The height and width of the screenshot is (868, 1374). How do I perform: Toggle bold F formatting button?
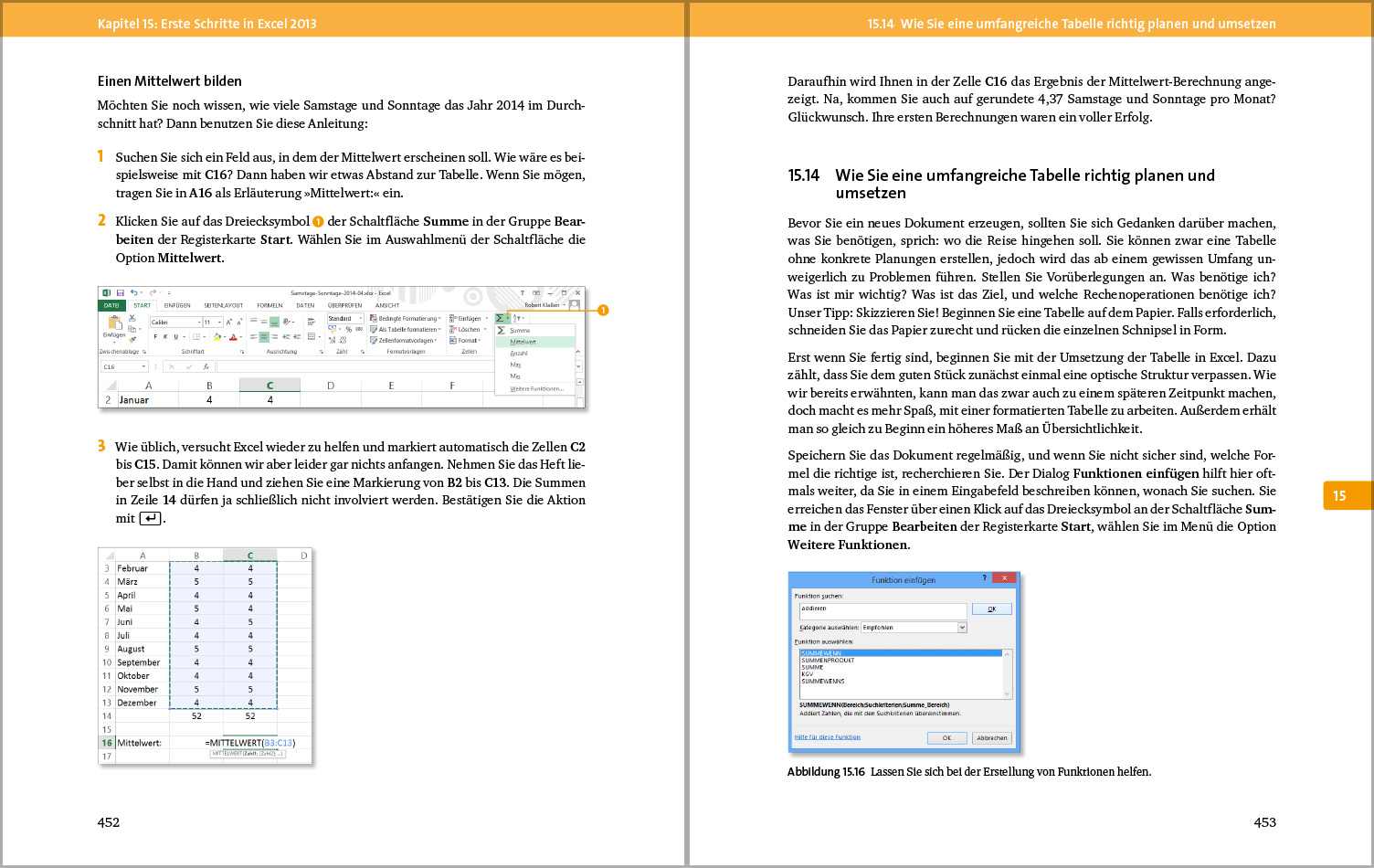click(x=155, y=336)
